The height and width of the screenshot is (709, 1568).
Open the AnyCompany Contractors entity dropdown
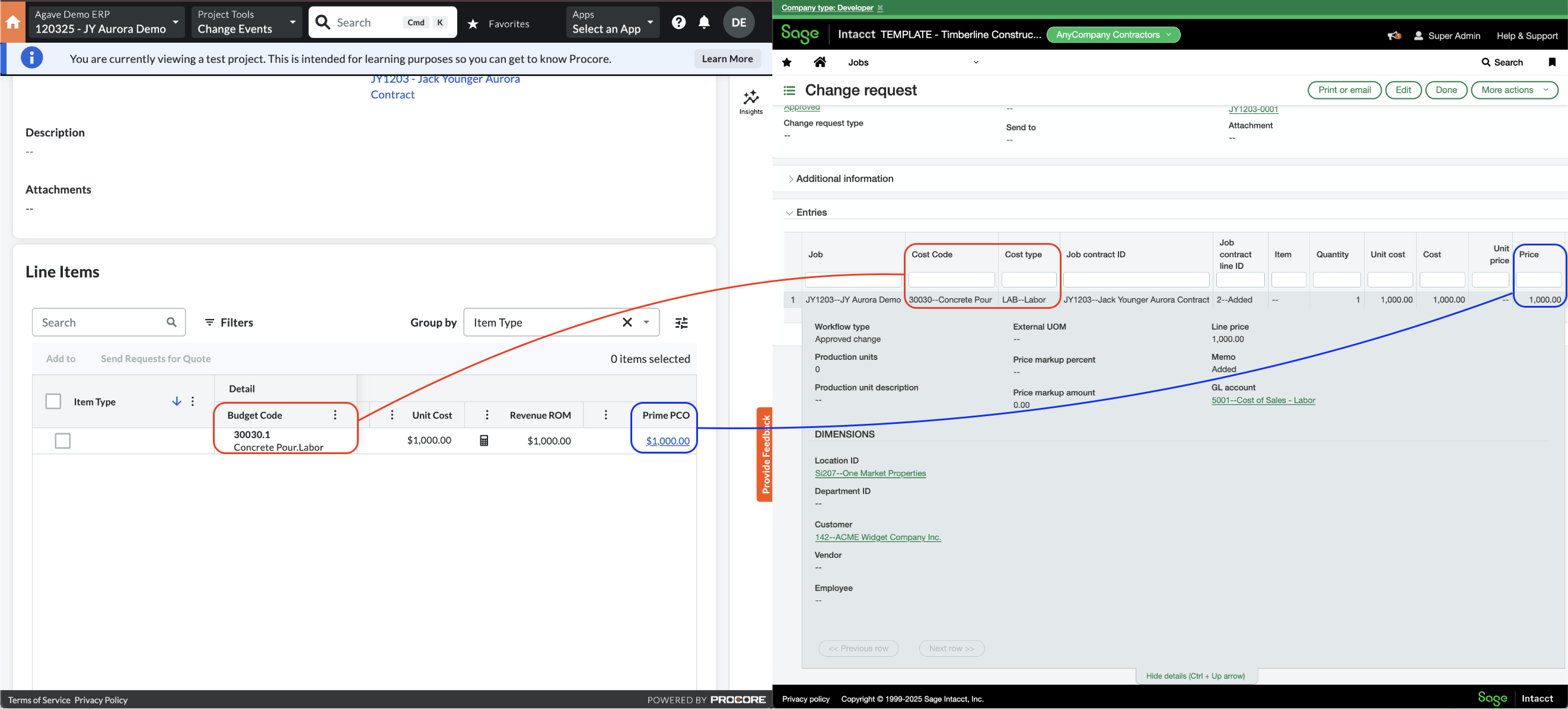point(1113,35)
